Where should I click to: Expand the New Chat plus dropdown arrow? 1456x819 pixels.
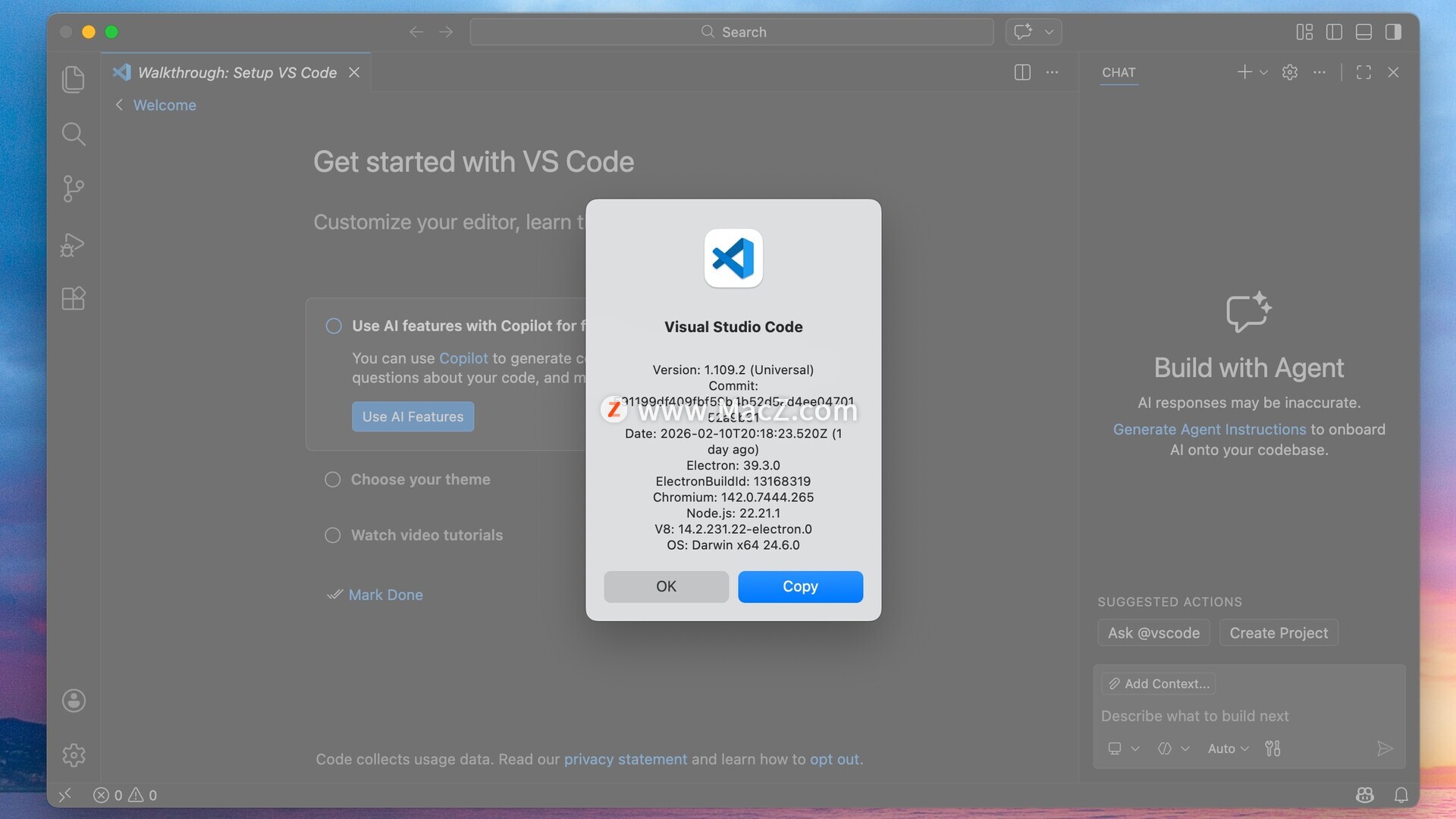1263,73
